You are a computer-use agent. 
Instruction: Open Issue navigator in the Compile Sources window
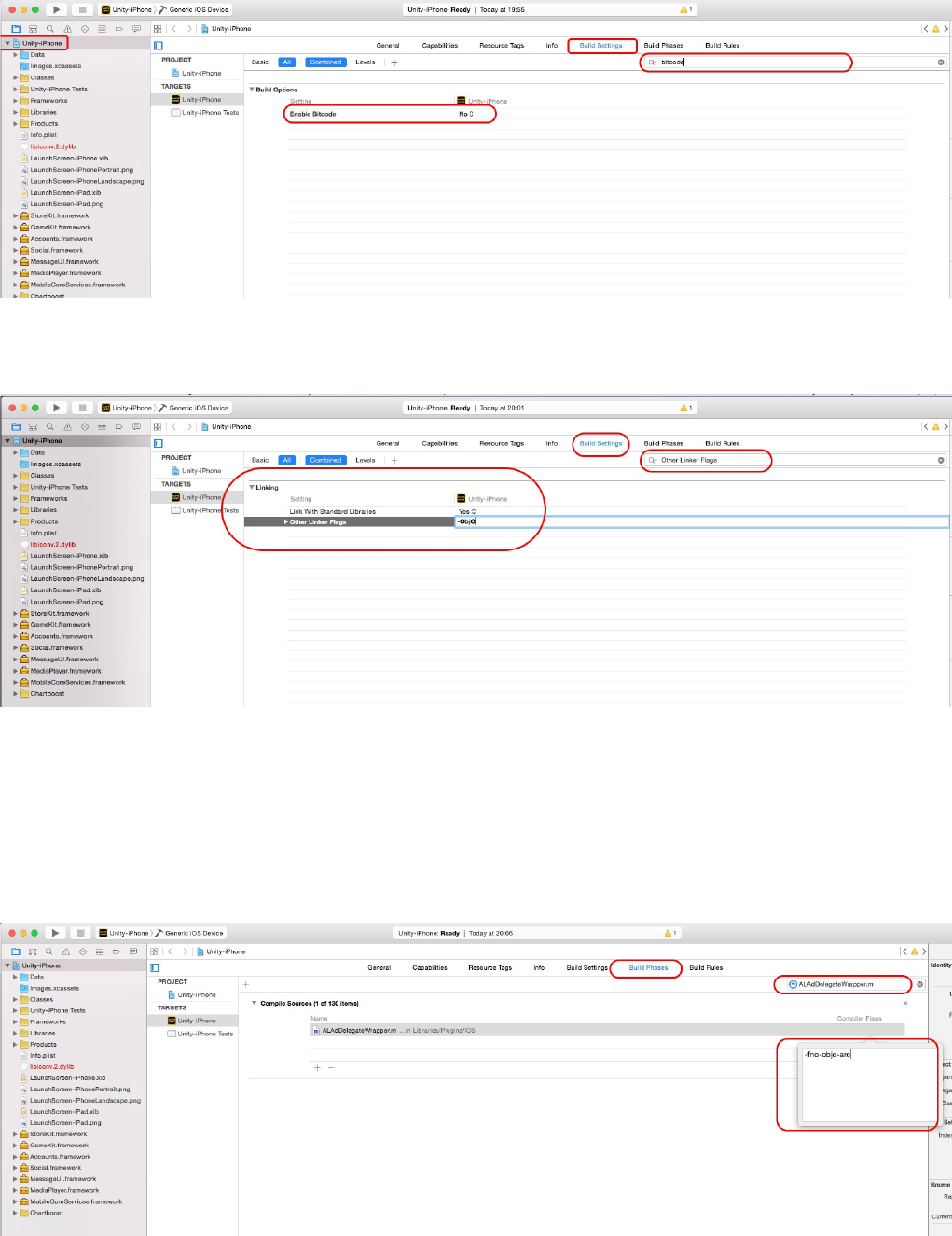[66, 951]
